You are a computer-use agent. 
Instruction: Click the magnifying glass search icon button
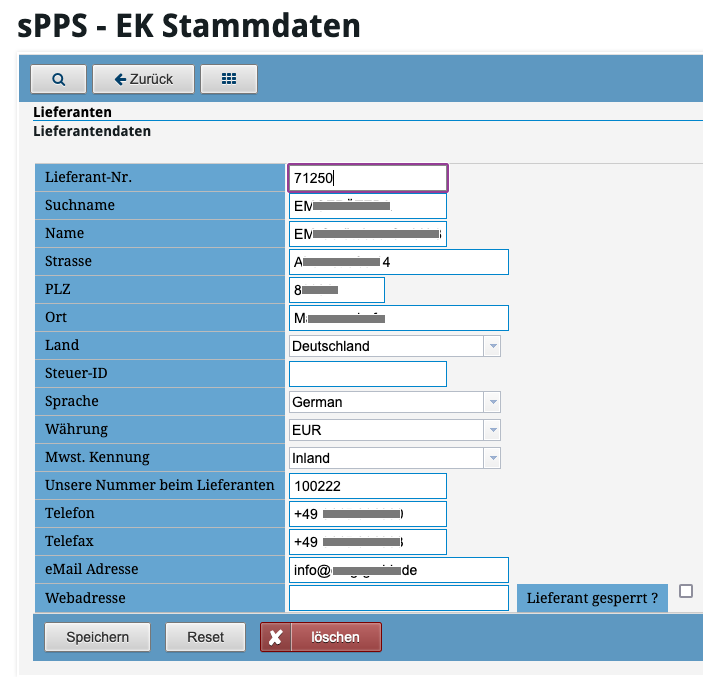coord(58,79)
